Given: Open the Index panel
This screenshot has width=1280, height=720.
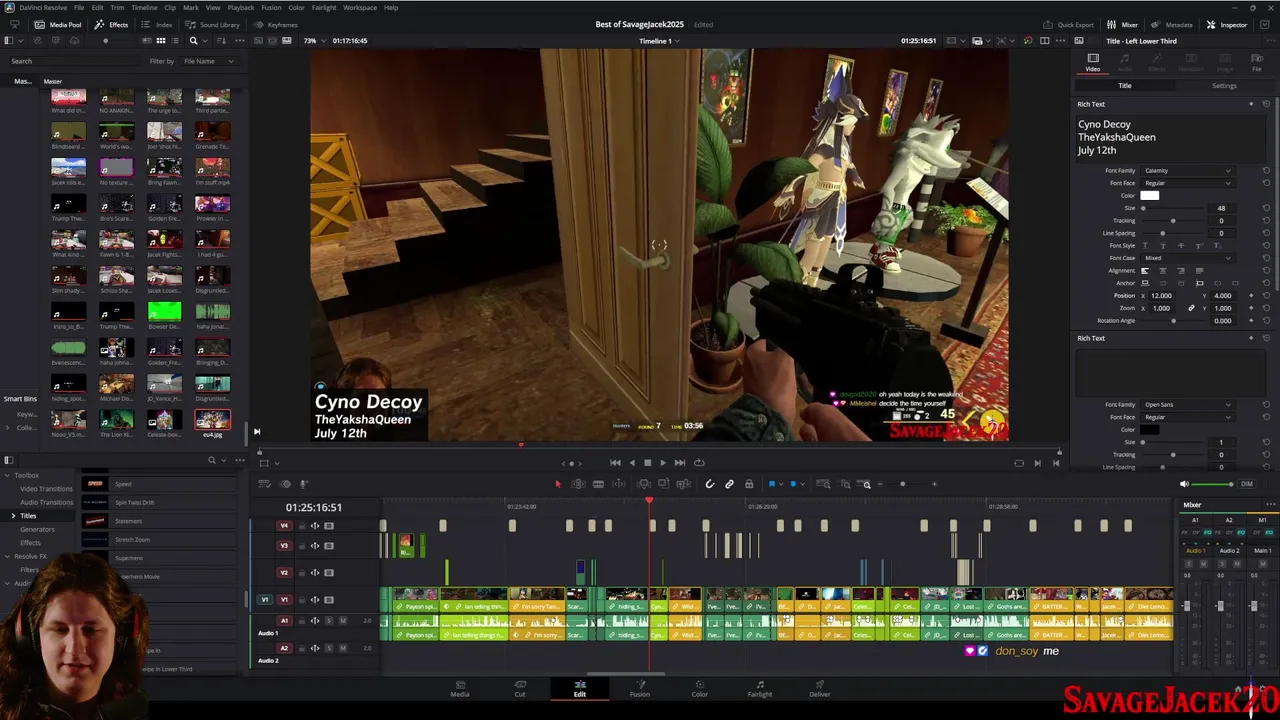Looking at the screenshot, I should click(157, 24).
